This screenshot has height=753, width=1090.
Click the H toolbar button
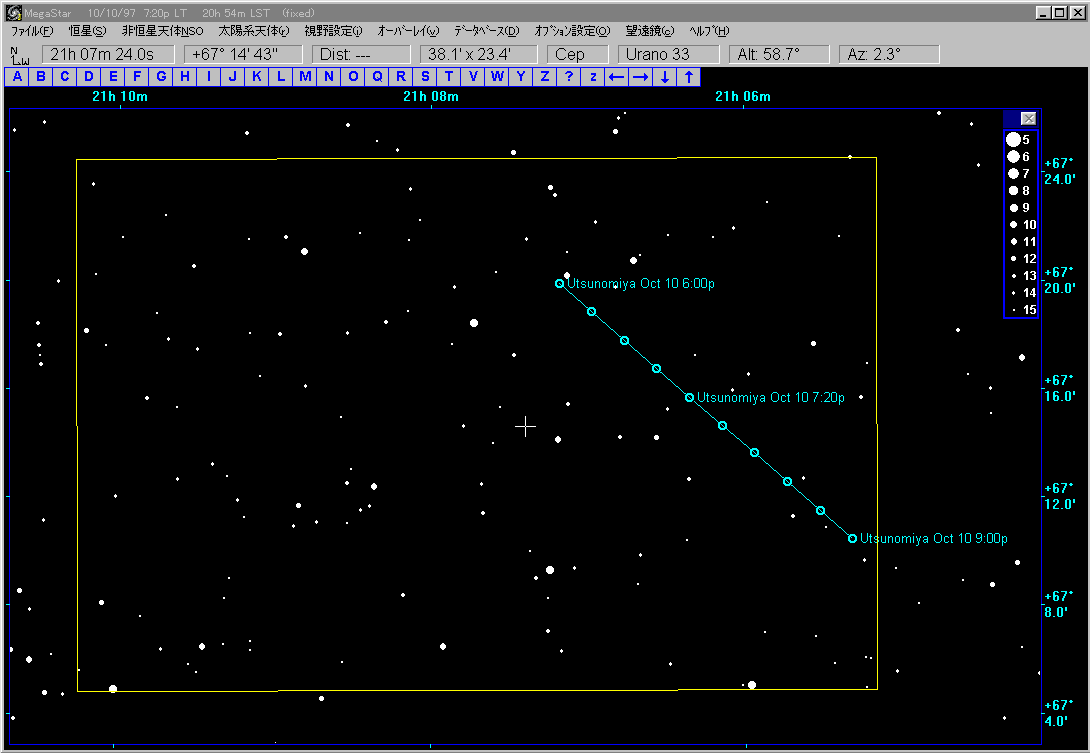point(185,76)
